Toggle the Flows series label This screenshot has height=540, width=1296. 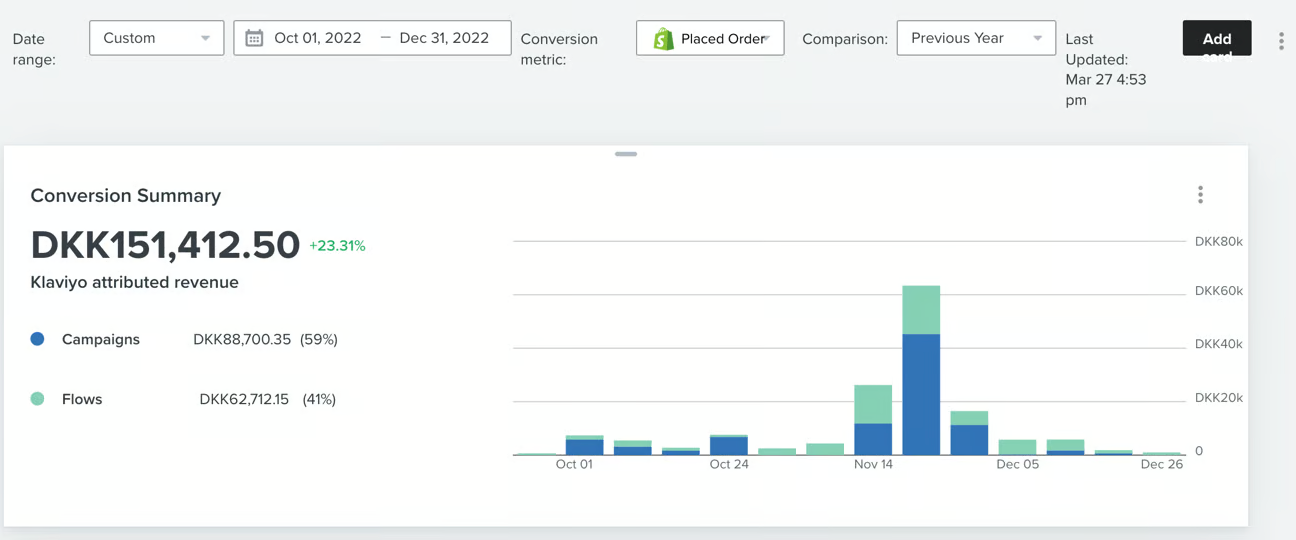(x=82, y=399)
